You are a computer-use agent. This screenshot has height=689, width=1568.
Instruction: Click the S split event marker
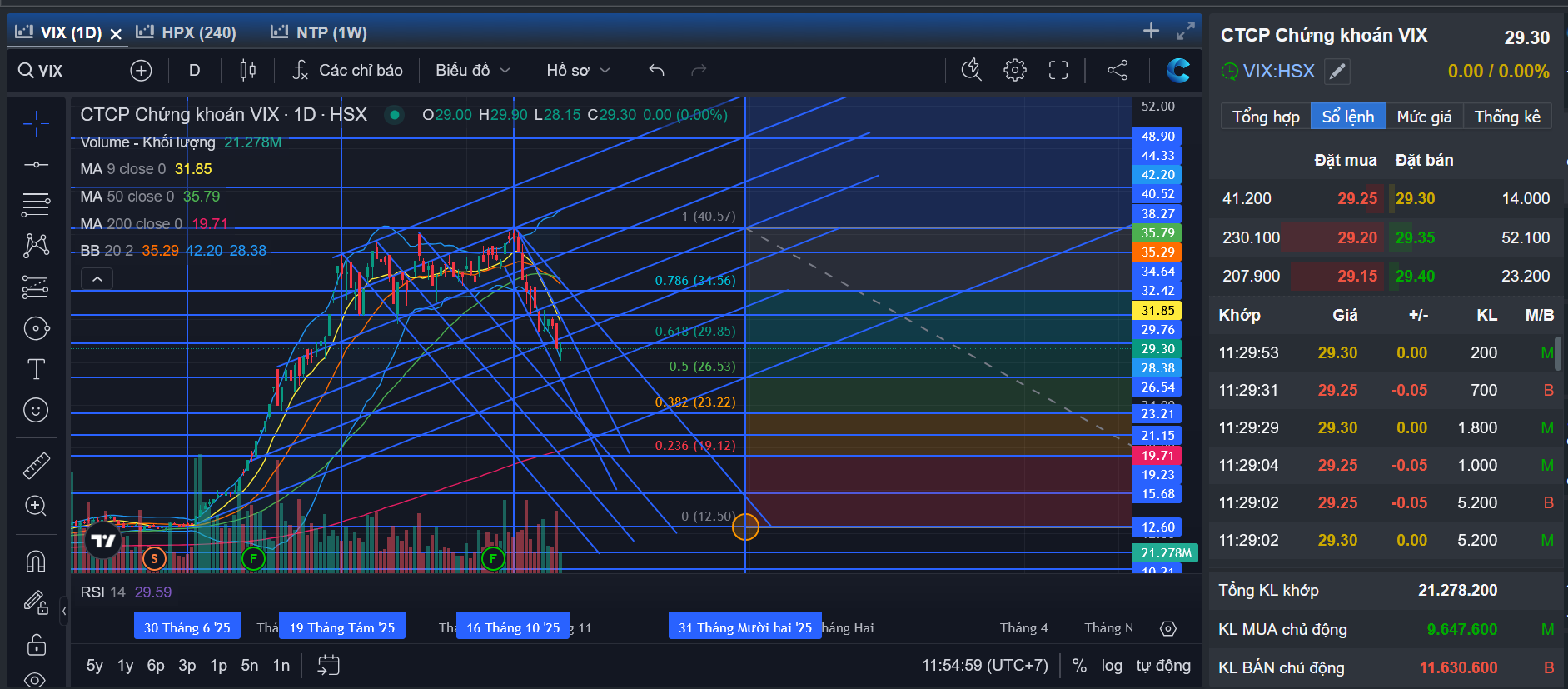pos(153,558)
